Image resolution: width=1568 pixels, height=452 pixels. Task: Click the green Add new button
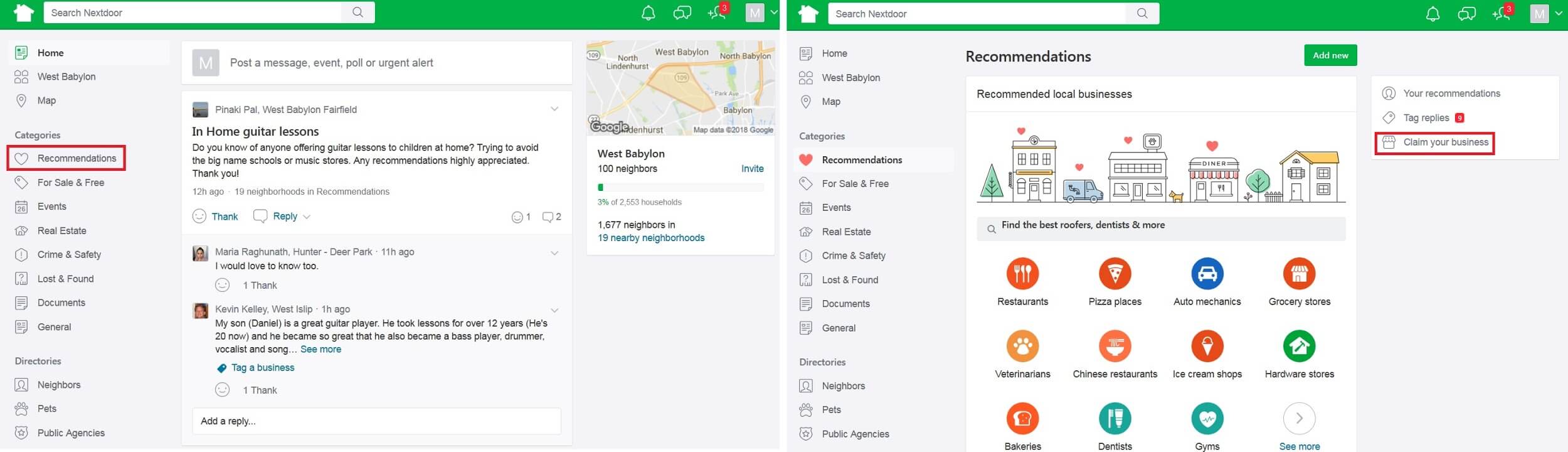tap(1330, 55)
